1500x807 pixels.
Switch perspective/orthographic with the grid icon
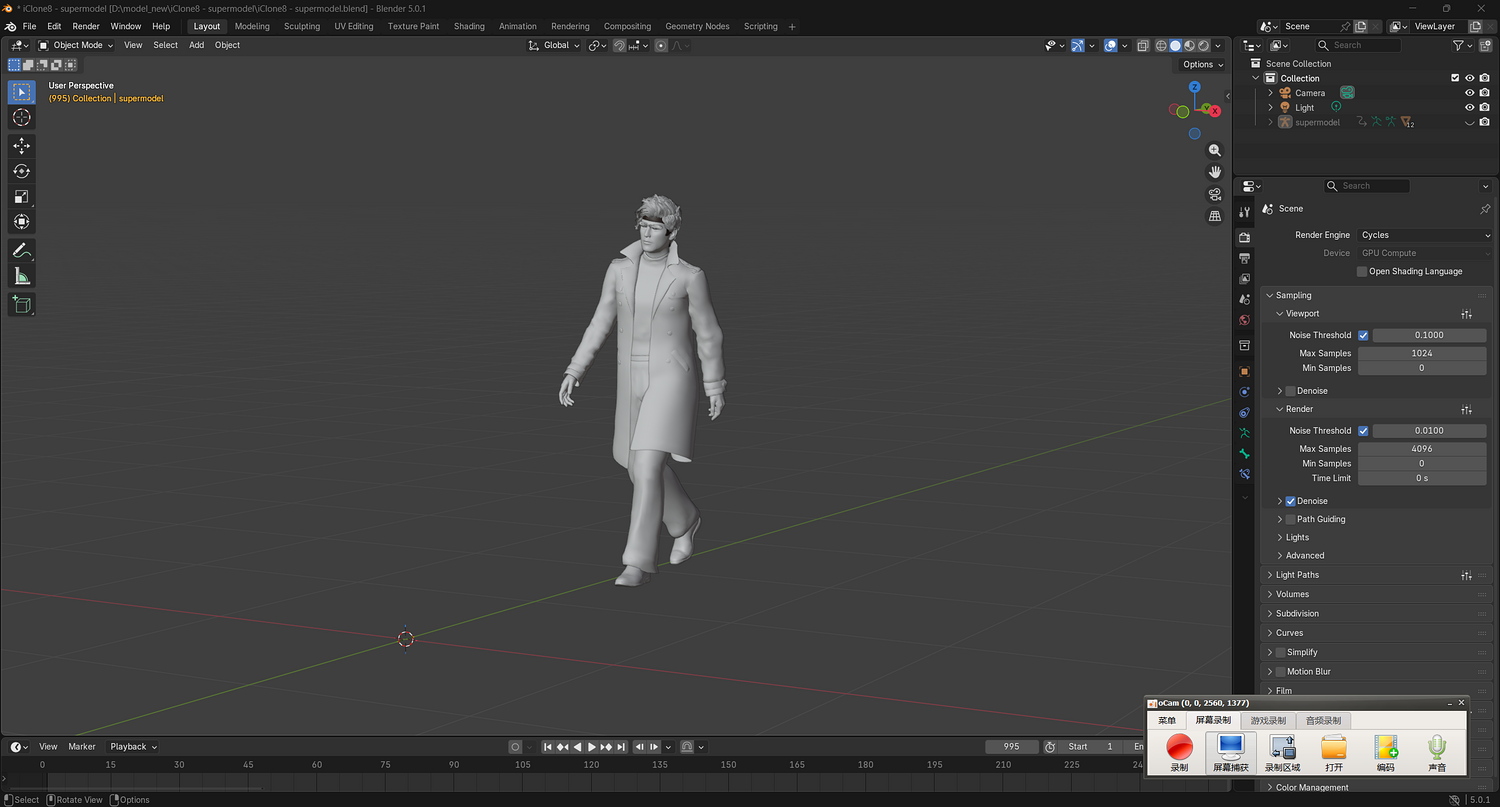pyautogui.click(x=1215, y=216)
